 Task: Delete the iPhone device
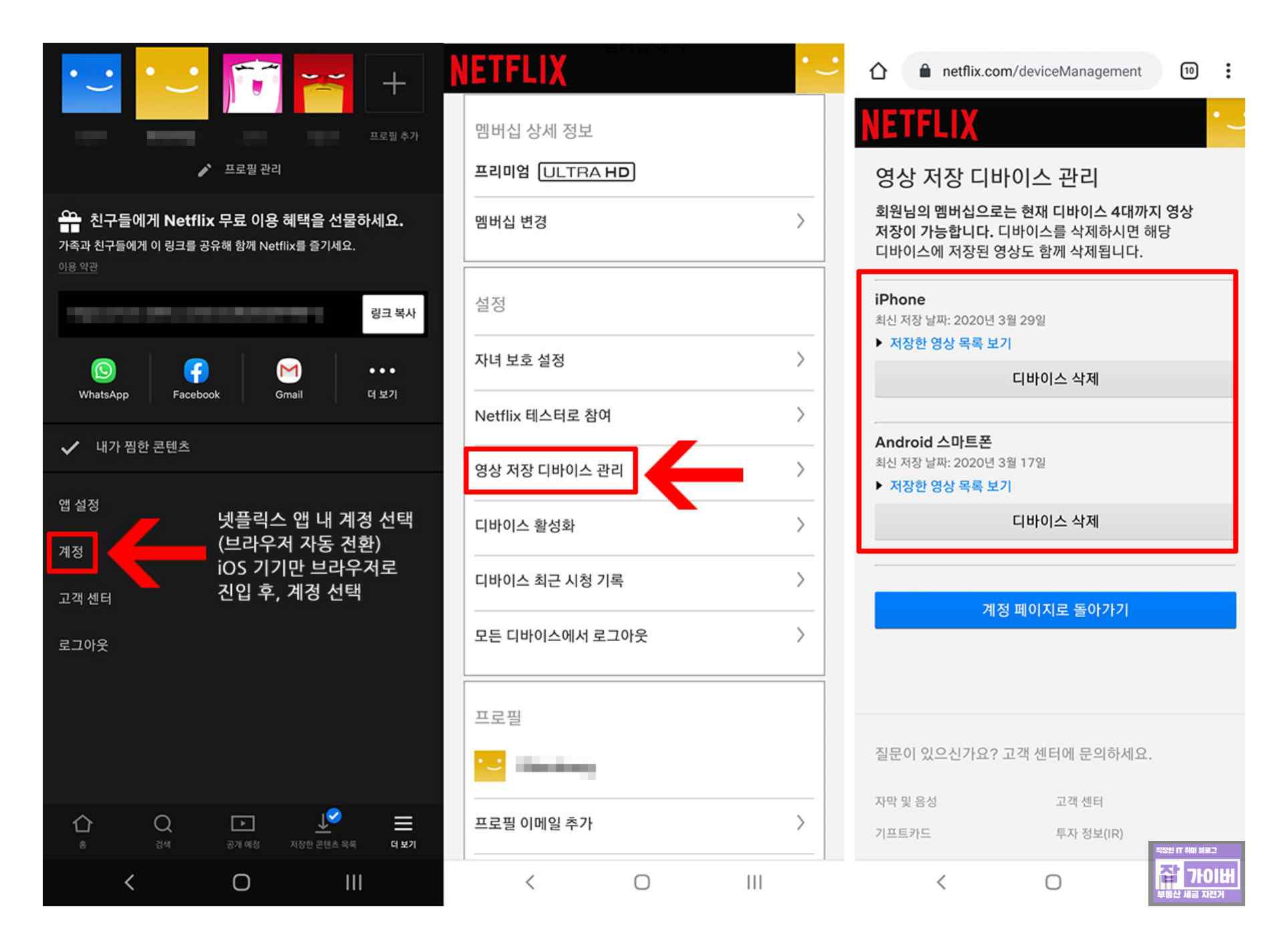coord(1054,379)
